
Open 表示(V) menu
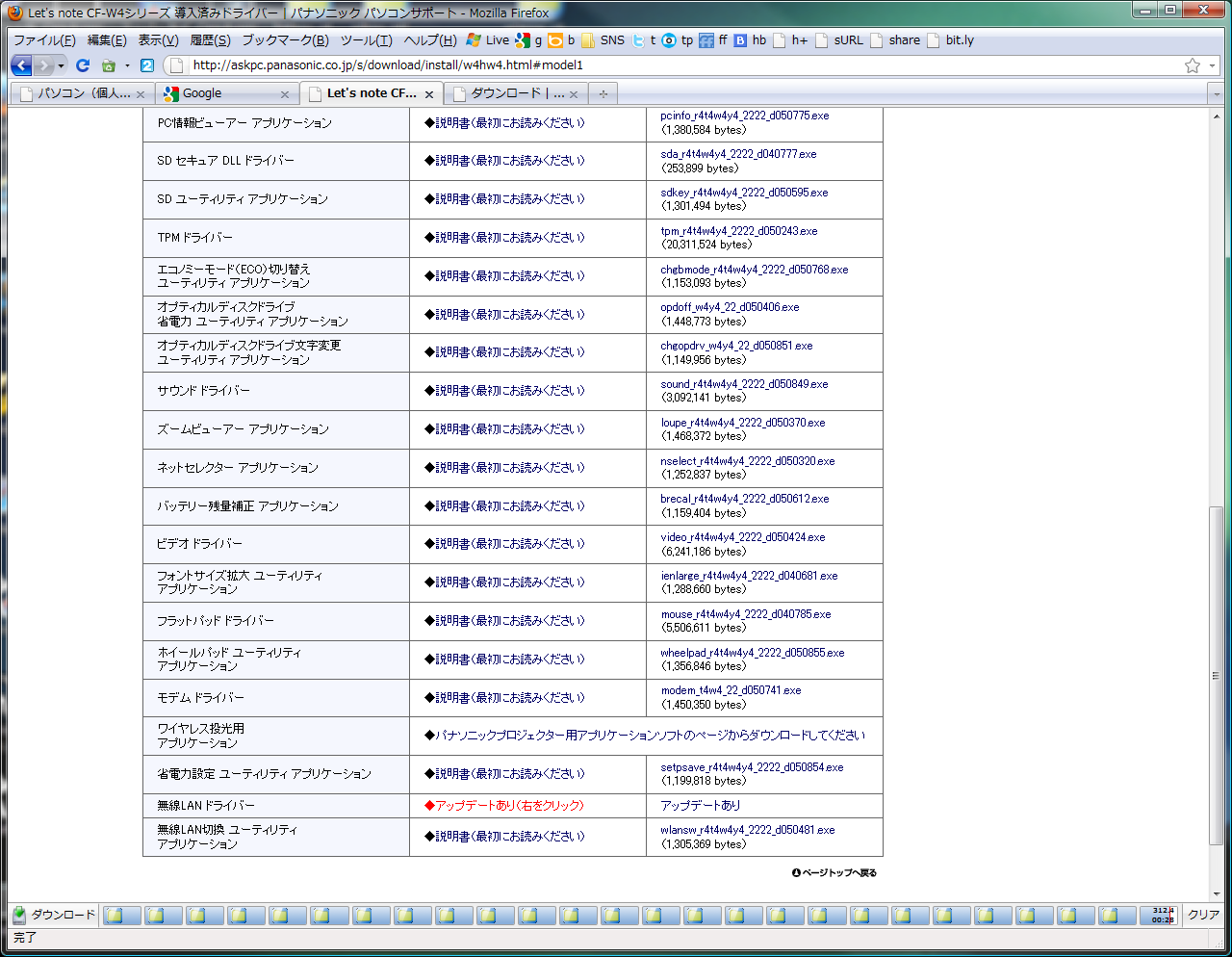158,40
